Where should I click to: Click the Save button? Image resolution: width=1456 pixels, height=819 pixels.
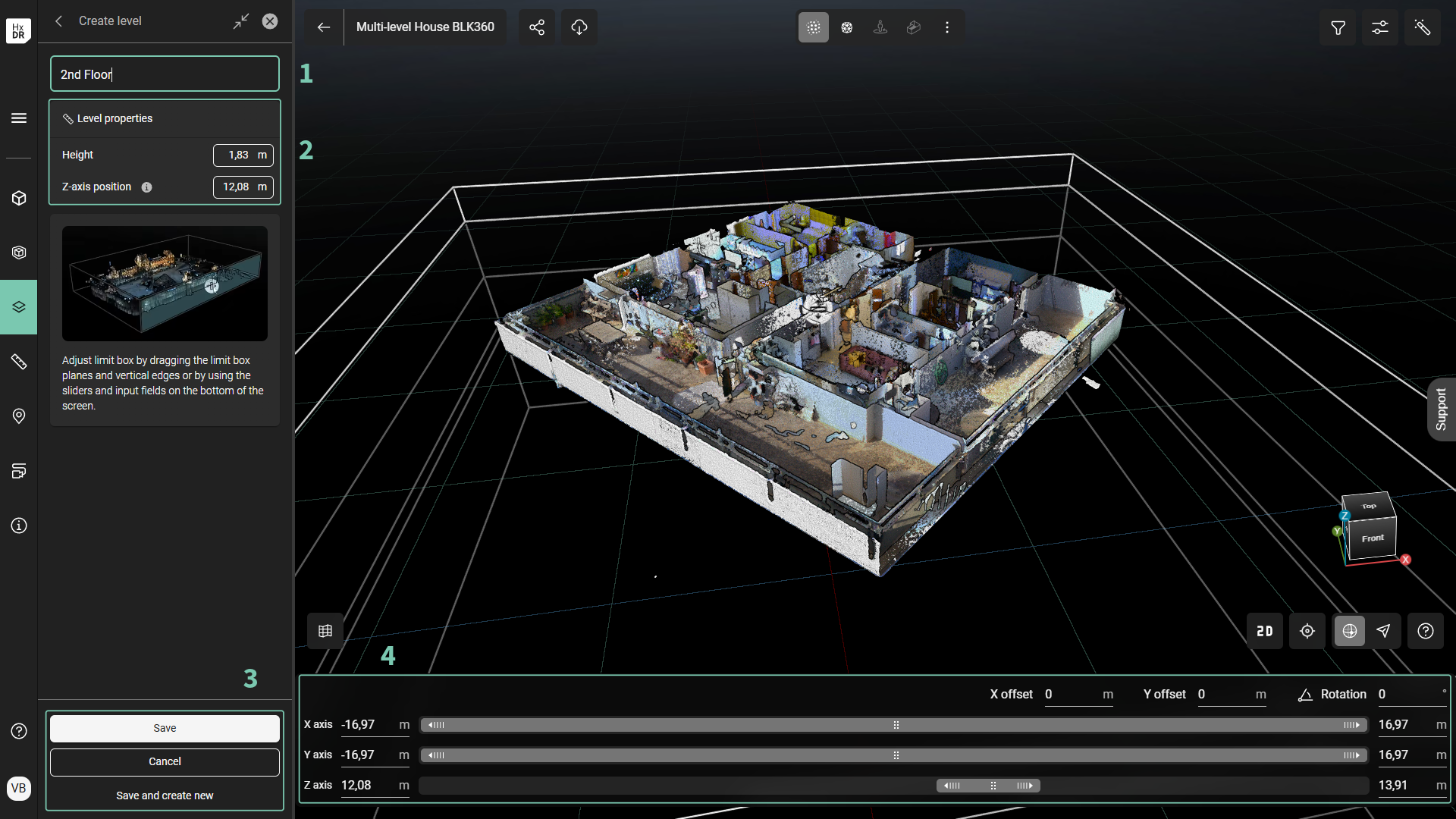pyautogui.click(x=165, y=728)
